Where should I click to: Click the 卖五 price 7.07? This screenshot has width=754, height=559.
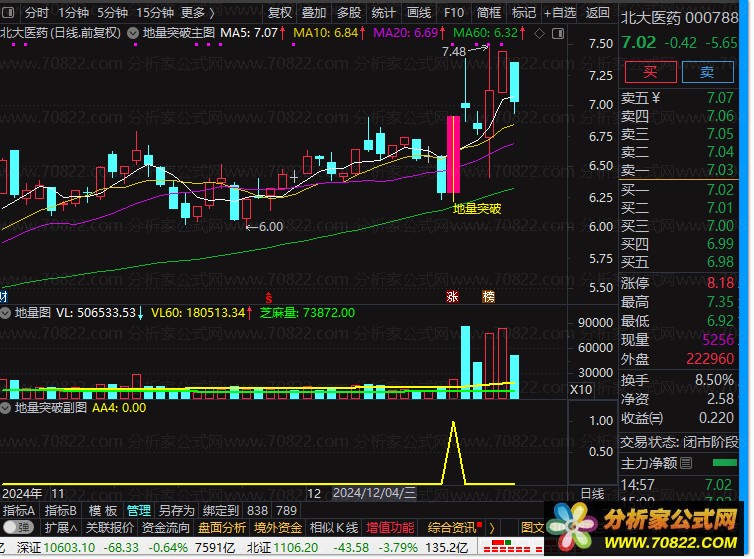[720, 98]
